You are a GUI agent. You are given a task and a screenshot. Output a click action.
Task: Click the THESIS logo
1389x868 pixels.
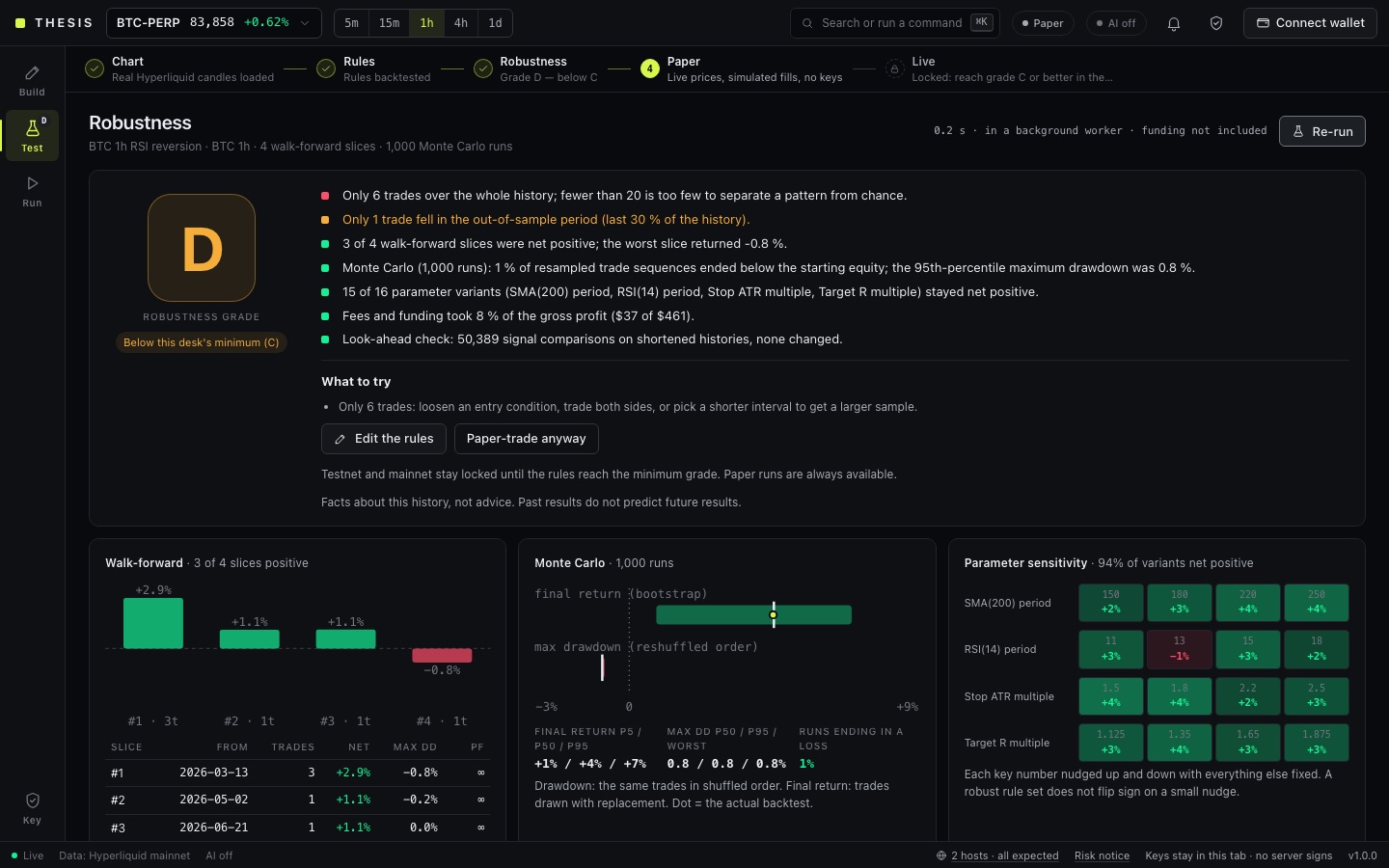pyautogui.click(x=54, y=23)
